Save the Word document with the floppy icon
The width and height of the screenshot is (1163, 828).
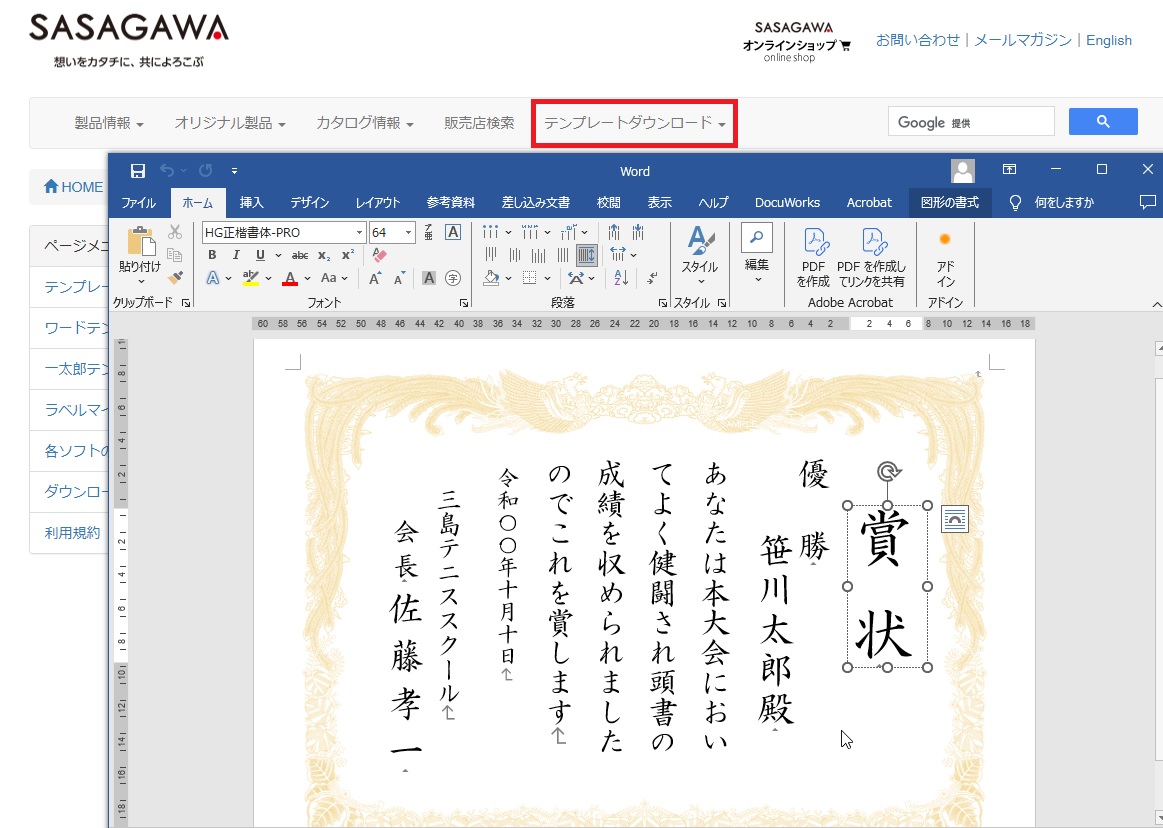point(138,171)
